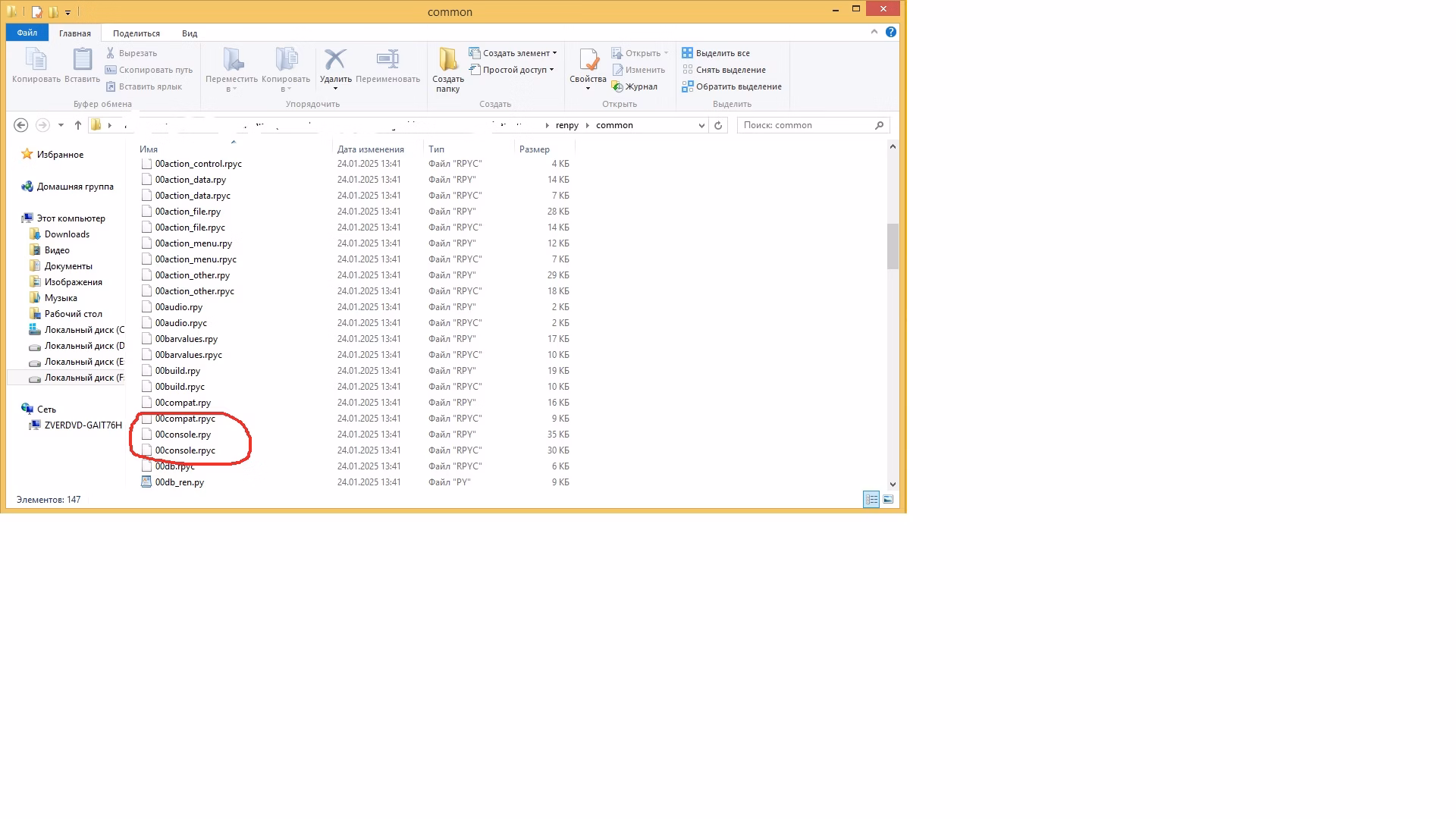The height and width of the screenshot is (819, 1456).
Task: Click the Refresh button beside address bar
Action: coord(718,125)
